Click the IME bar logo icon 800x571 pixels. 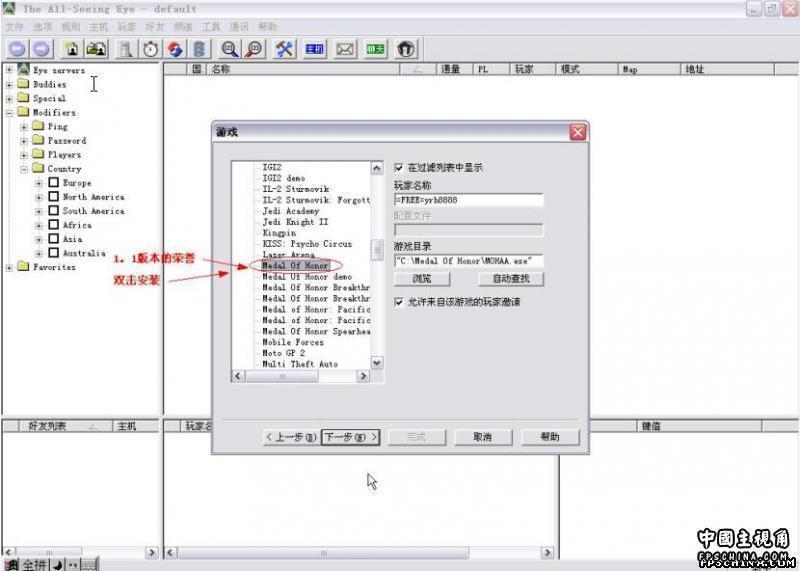click(x=11, y=565)
